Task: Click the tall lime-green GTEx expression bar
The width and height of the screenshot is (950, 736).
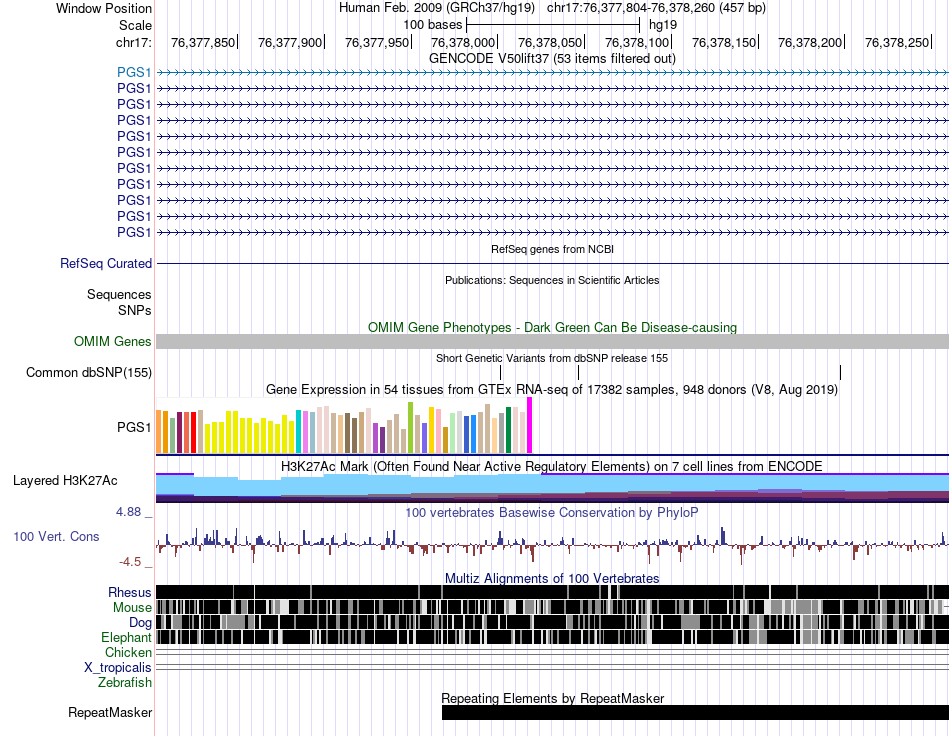Action: 410,428
